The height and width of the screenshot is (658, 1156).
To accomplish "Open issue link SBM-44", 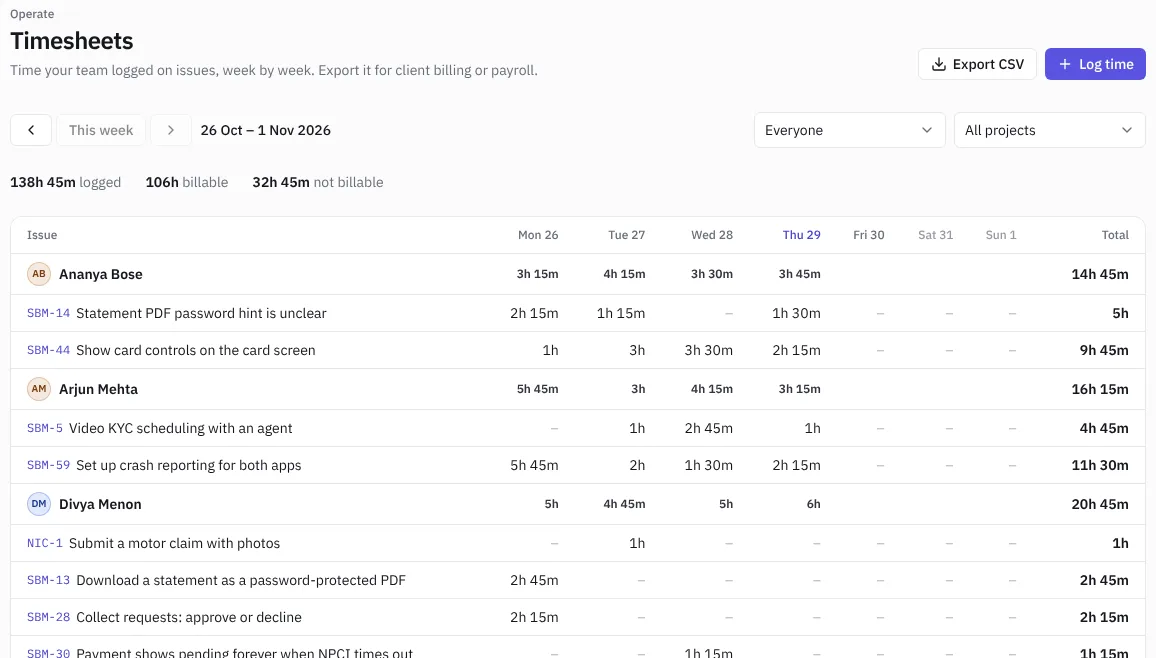I will [49, 350].
